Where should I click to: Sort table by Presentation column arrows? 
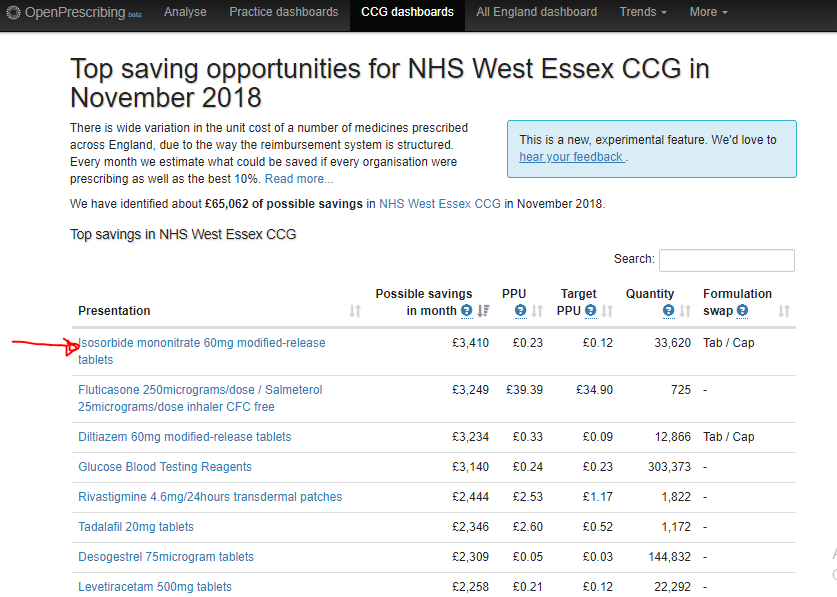355,311
